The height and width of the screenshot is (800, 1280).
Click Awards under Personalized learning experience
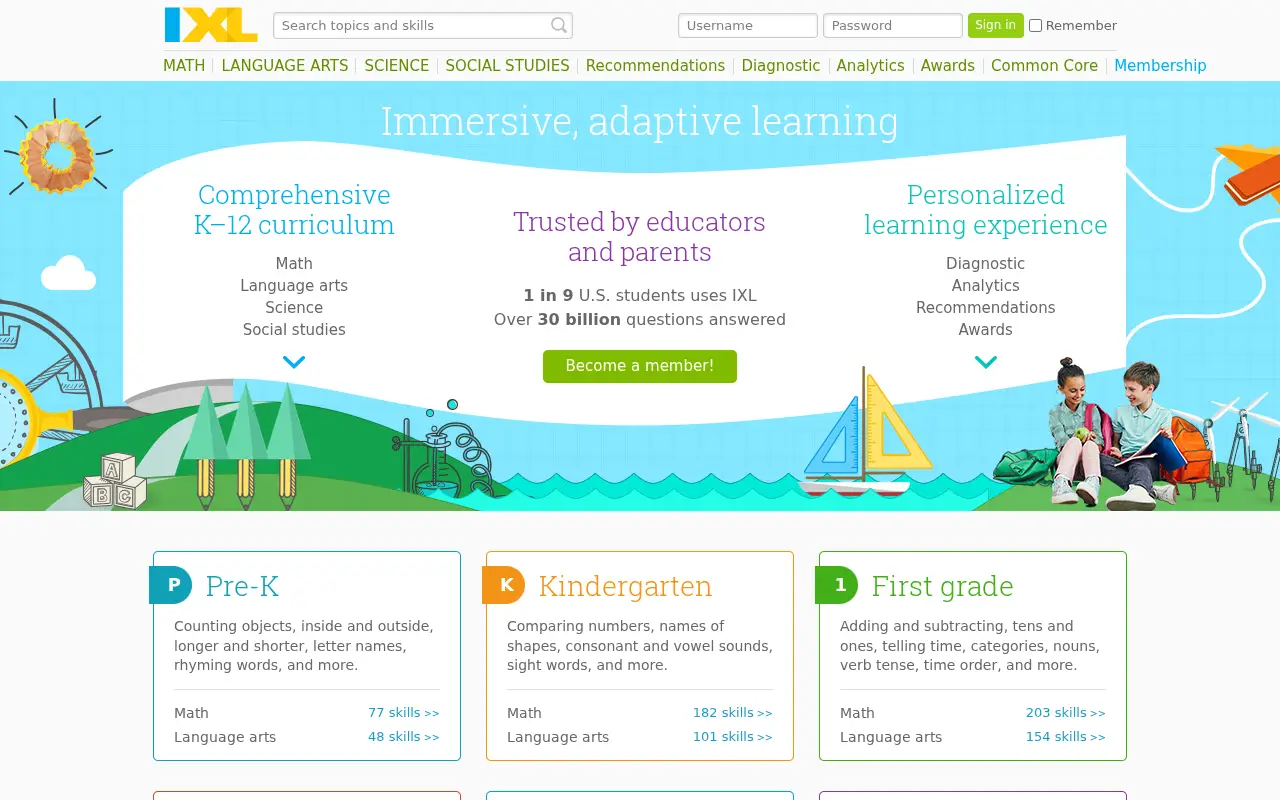[986, 330]
